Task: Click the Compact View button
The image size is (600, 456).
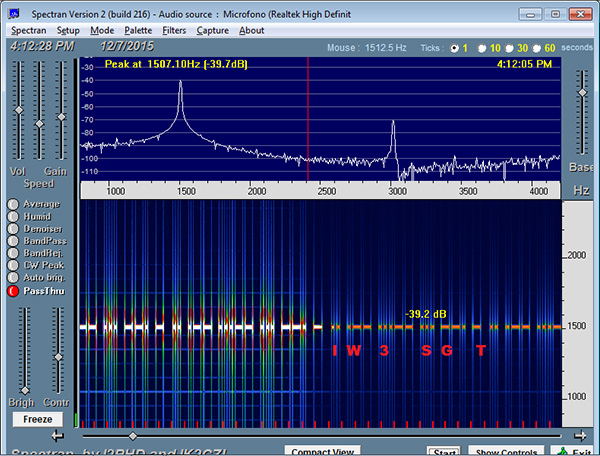Action: pyautogui.click(x=322, y=451)
